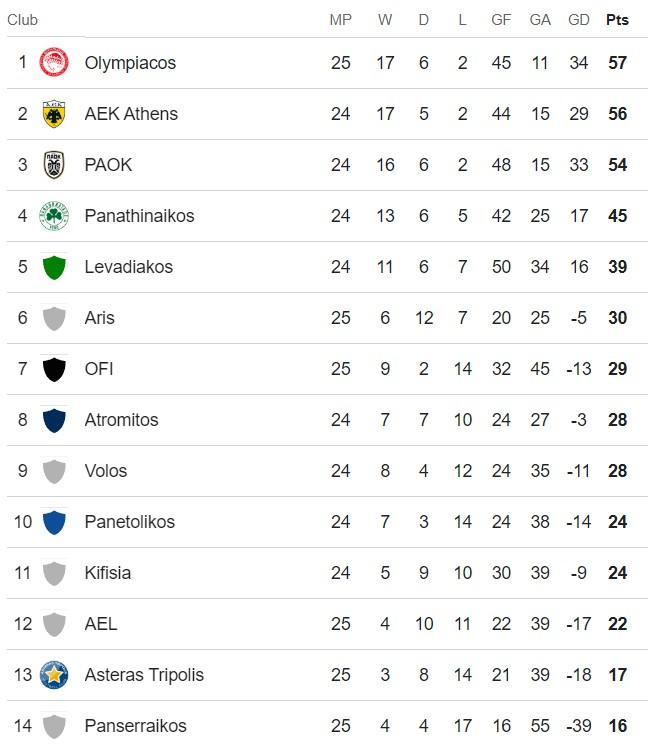The height and width of the screenshot is (749, 648).
Task: Click the MP column header
Action: coord(340,20)
